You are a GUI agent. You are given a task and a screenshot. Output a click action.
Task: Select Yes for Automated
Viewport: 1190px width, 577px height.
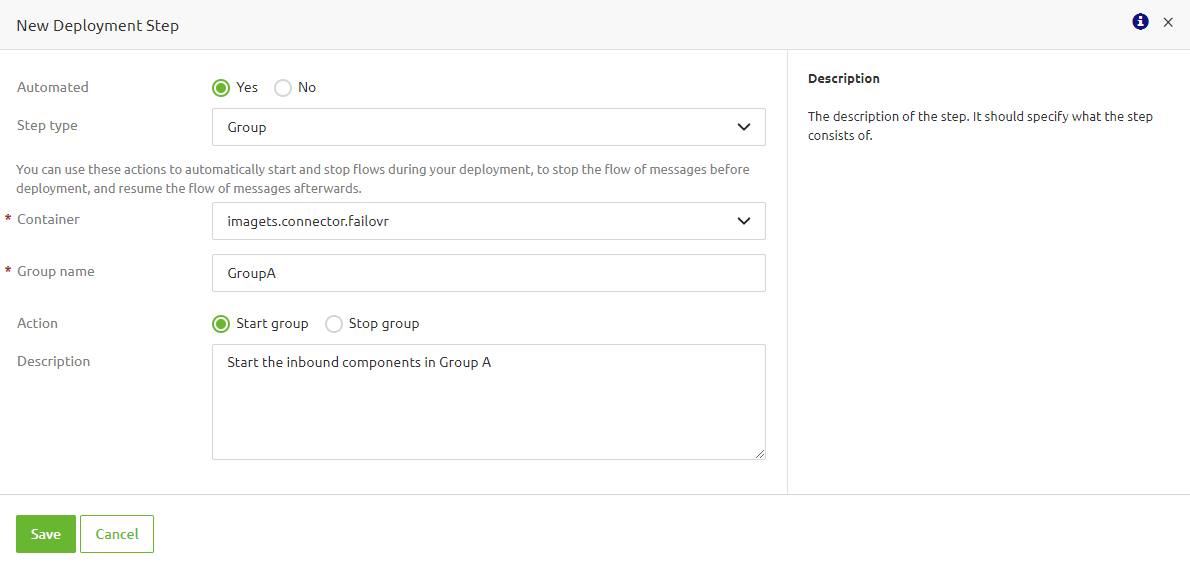(221, 87)
